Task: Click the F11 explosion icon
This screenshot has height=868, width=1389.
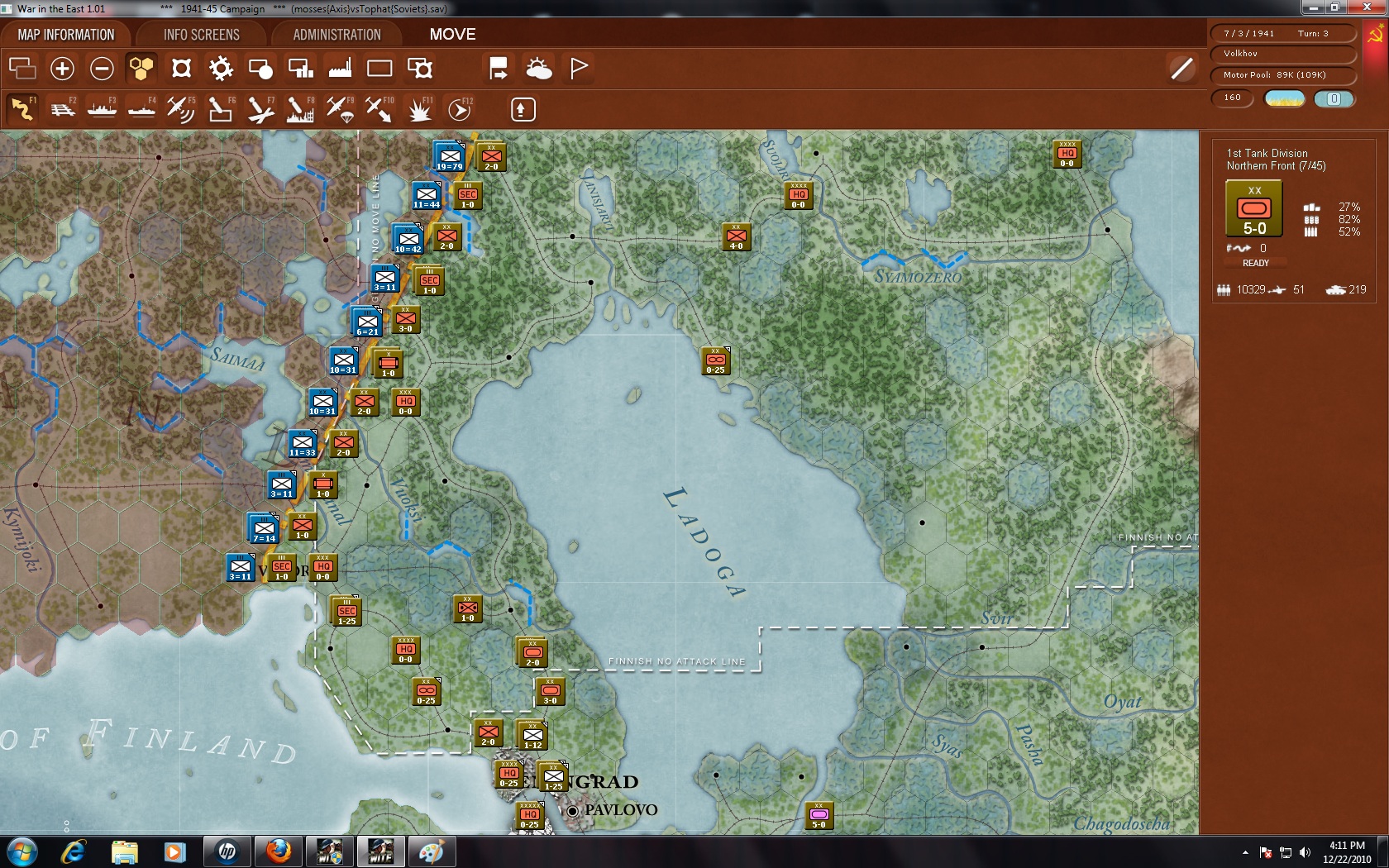Action: [419, 109]
